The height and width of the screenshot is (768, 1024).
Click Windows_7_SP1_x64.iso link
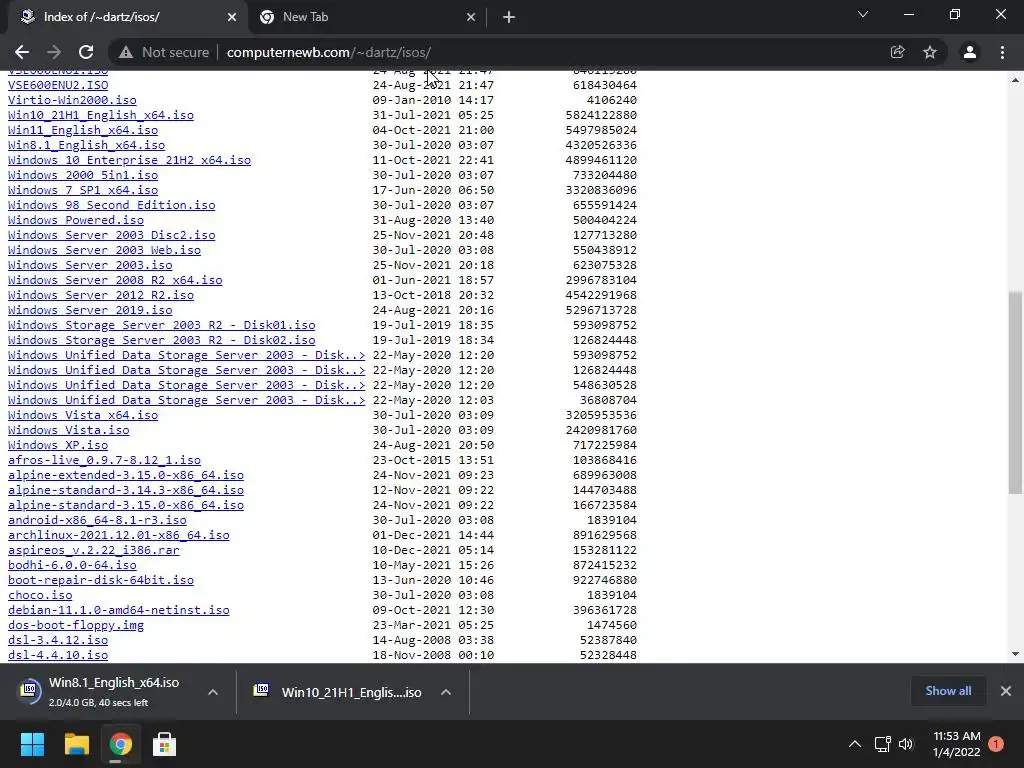pos(83,190)
